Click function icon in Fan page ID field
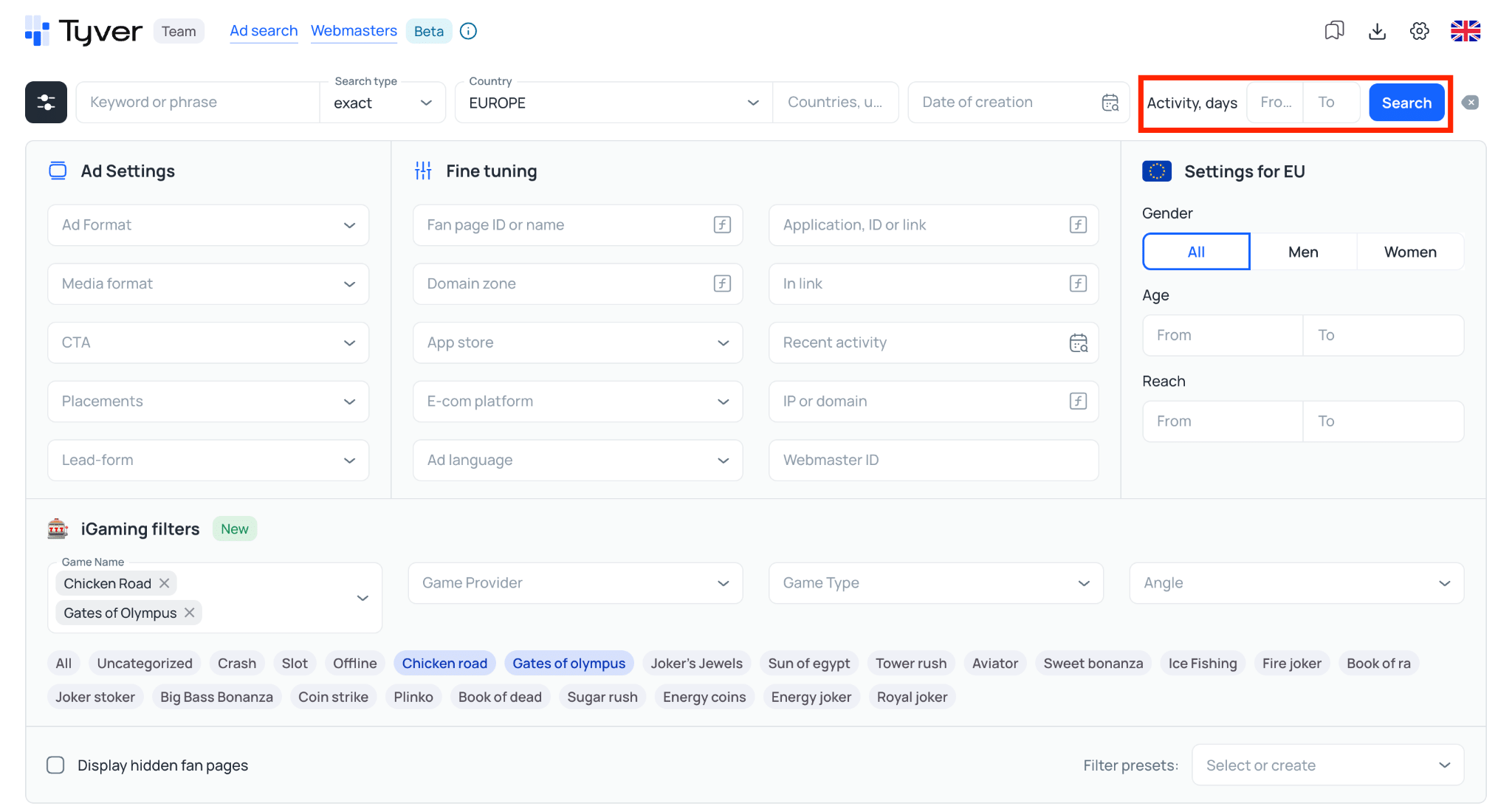The height and width of the screenshot is (806, 1512). pos(722,225)
